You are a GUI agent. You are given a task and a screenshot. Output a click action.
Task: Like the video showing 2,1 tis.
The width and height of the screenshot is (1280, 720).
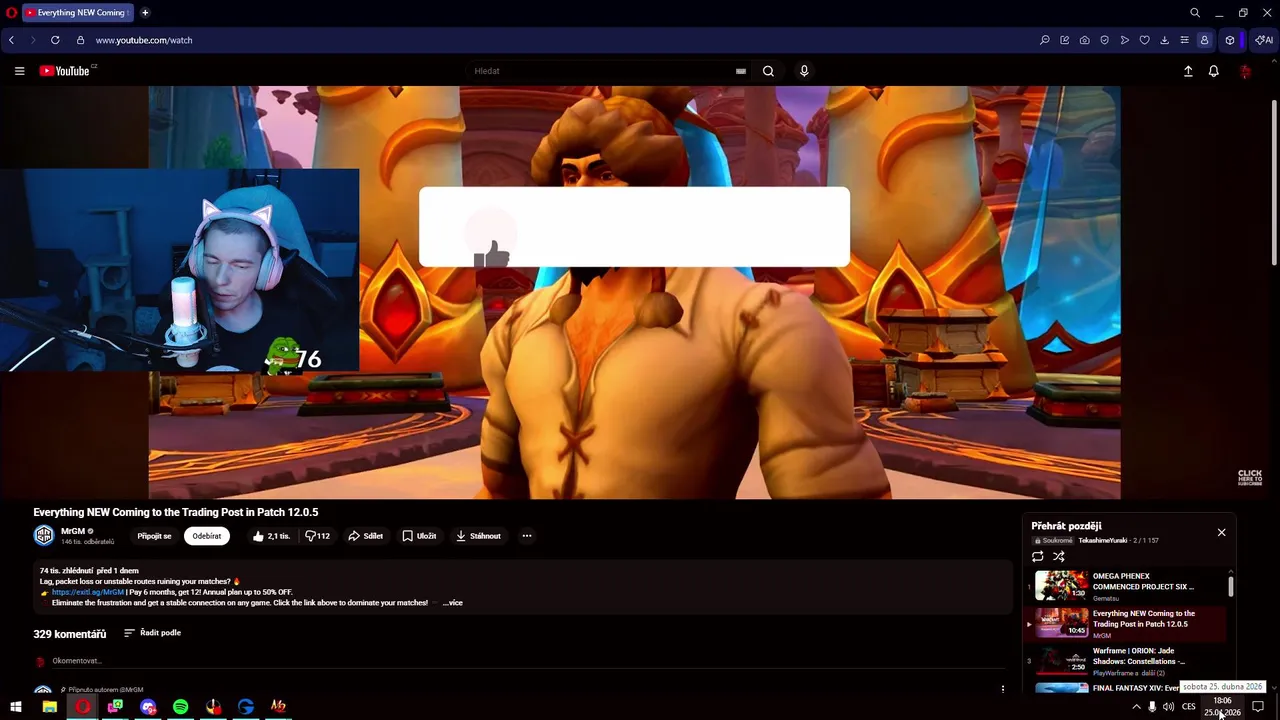click(271, 536)
